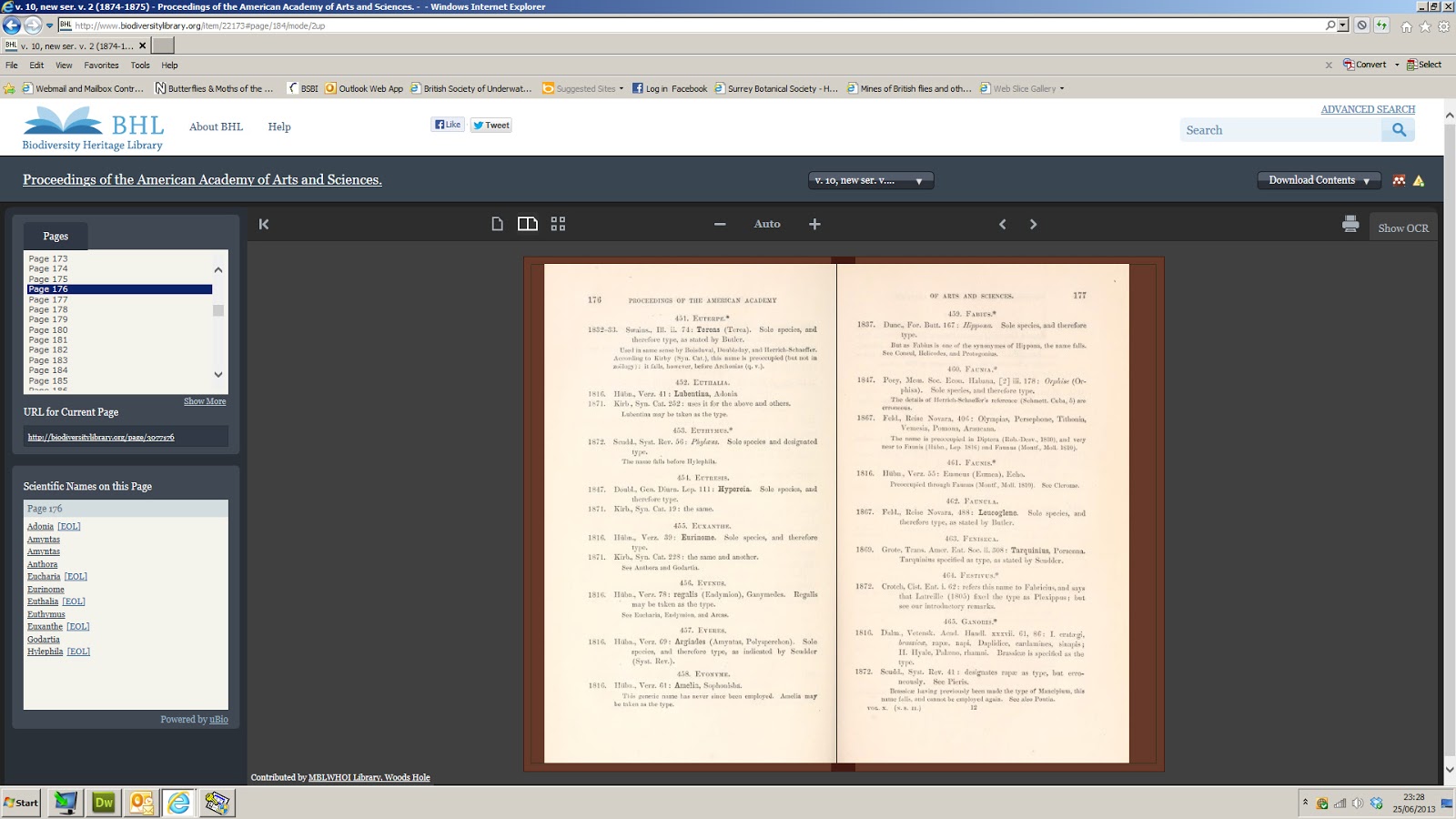This screenshot has height=819, width=1456.
Task: Zoom in with the plus icon
Action: tap(814, 224)
